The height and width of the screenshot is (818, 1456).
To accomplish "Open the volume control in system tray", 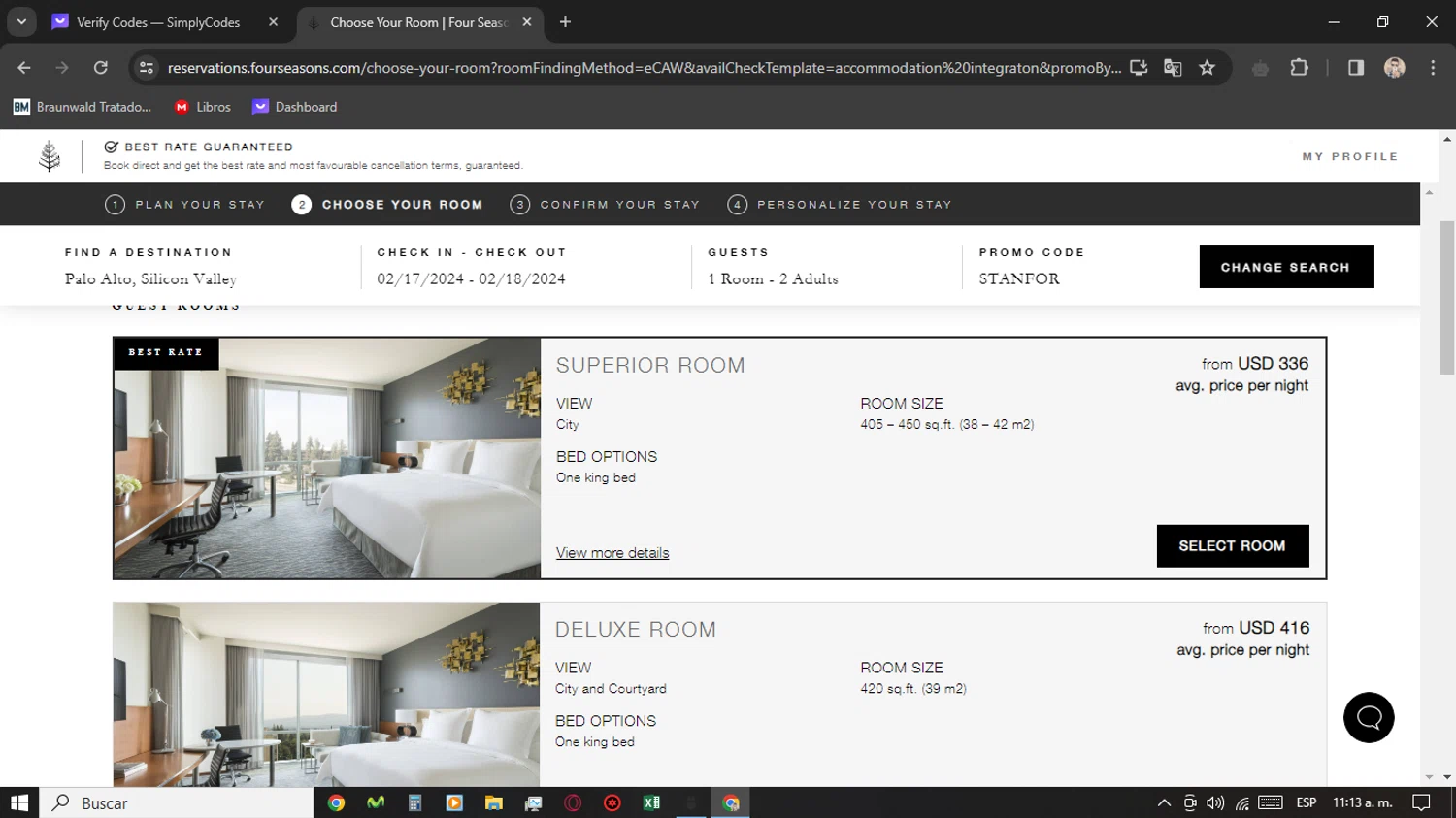I will pyautogui.click(x=1215, y=802).
